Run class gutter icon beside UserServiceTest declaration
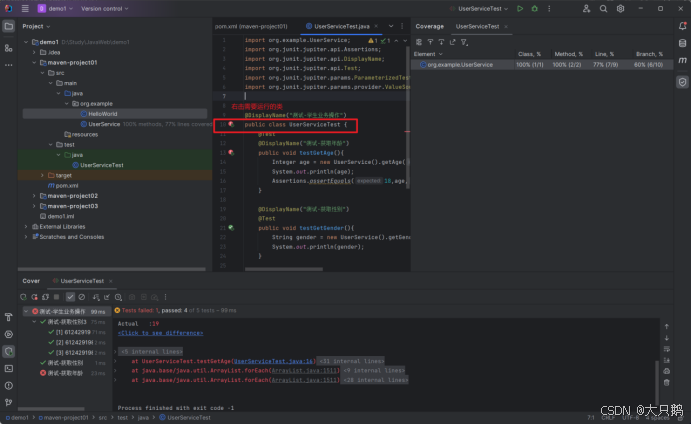The height and width of the screenshot is (425, 692). click(x=231, y=124)
